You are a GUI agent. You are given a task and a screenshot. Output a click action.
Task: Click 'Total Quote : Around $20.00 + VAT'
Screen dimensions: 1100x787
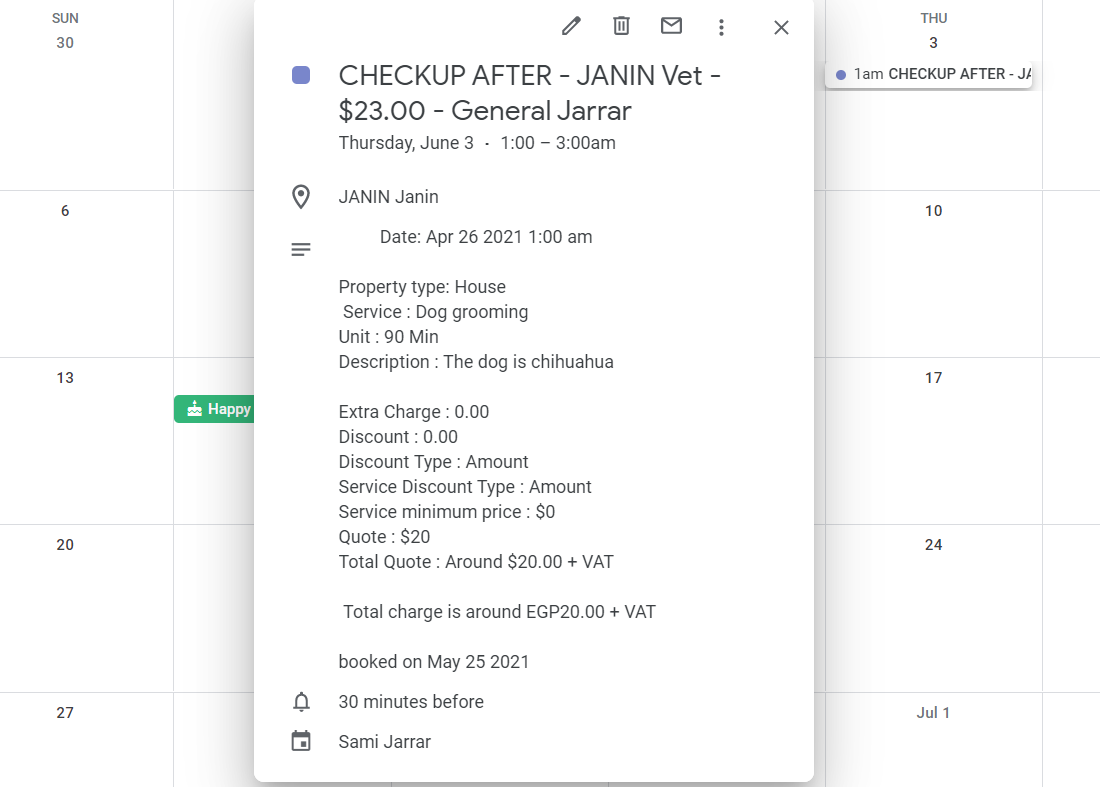click(476, 562)
